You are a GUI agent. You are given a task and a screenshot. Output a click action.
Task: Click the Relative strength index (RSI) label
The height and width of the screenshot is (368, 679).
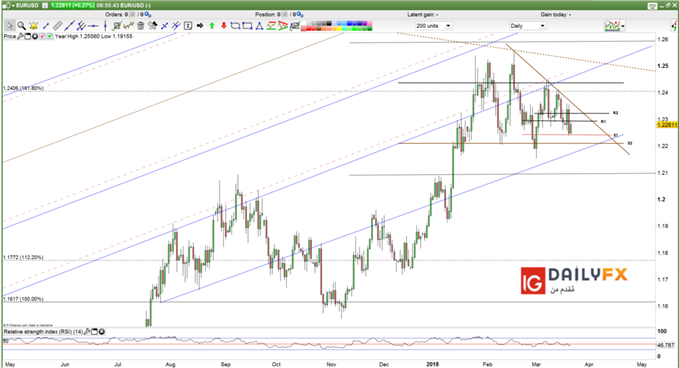[x=43, y=332]
